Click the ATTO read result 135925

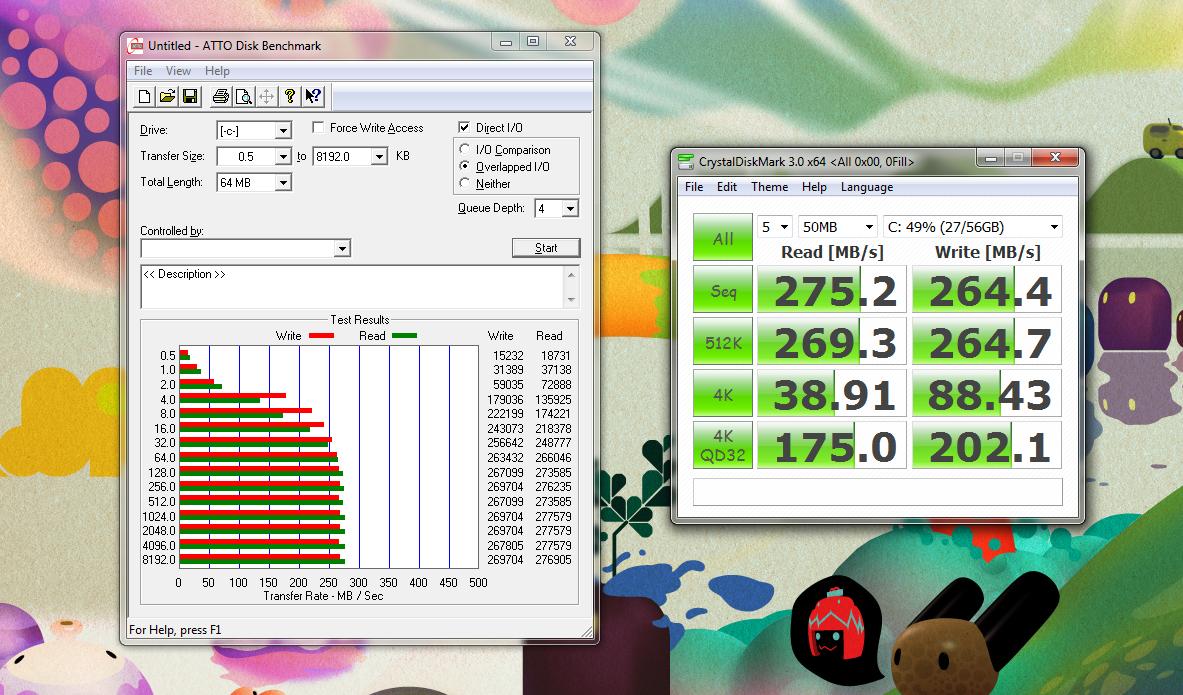click(x=553, y=399)
